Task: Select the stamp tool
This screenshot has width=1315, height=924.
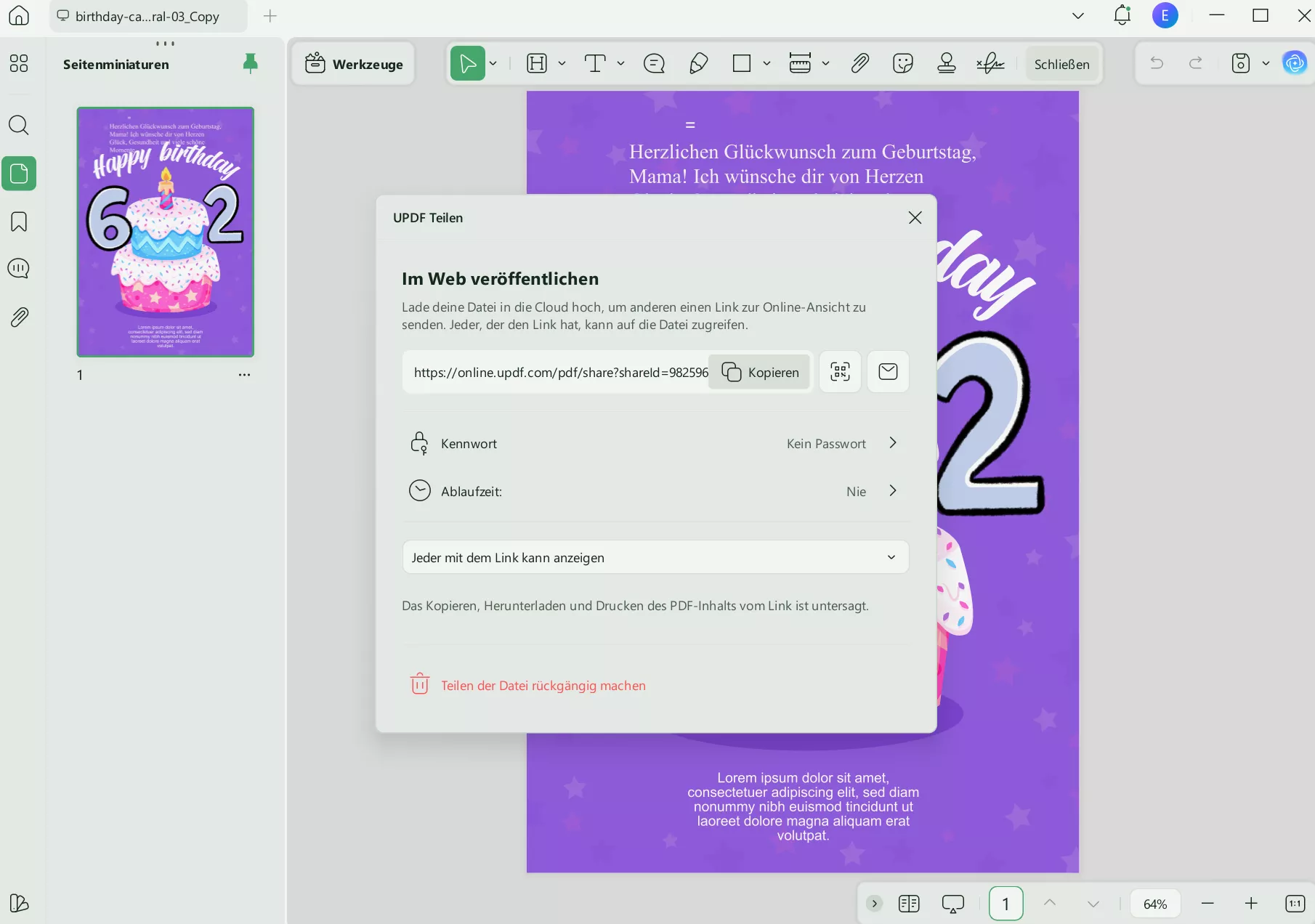Action: coord(946,64)
